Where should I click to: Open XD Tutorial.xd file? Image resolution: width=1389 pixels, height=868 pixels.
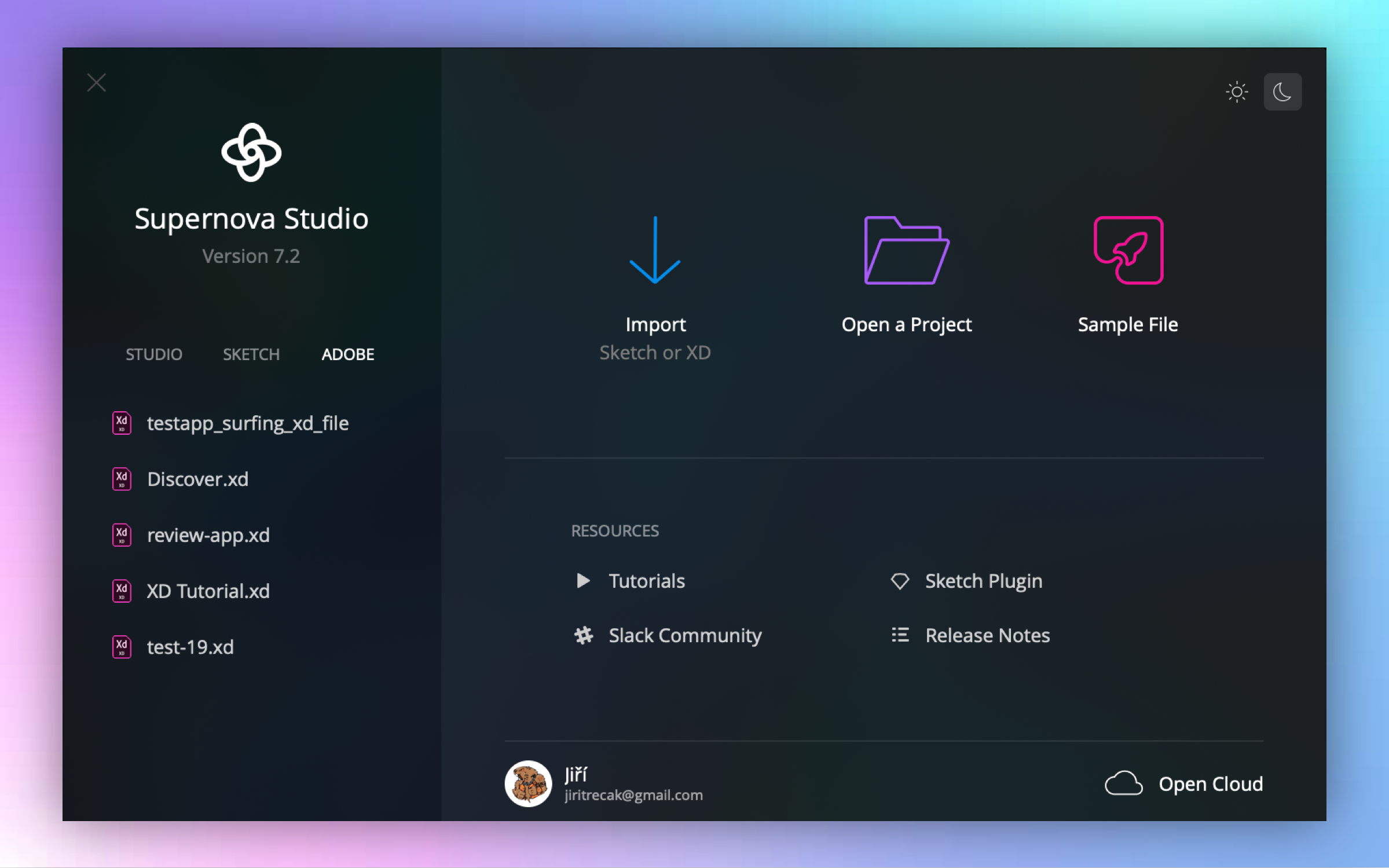[x=208, y=591]
